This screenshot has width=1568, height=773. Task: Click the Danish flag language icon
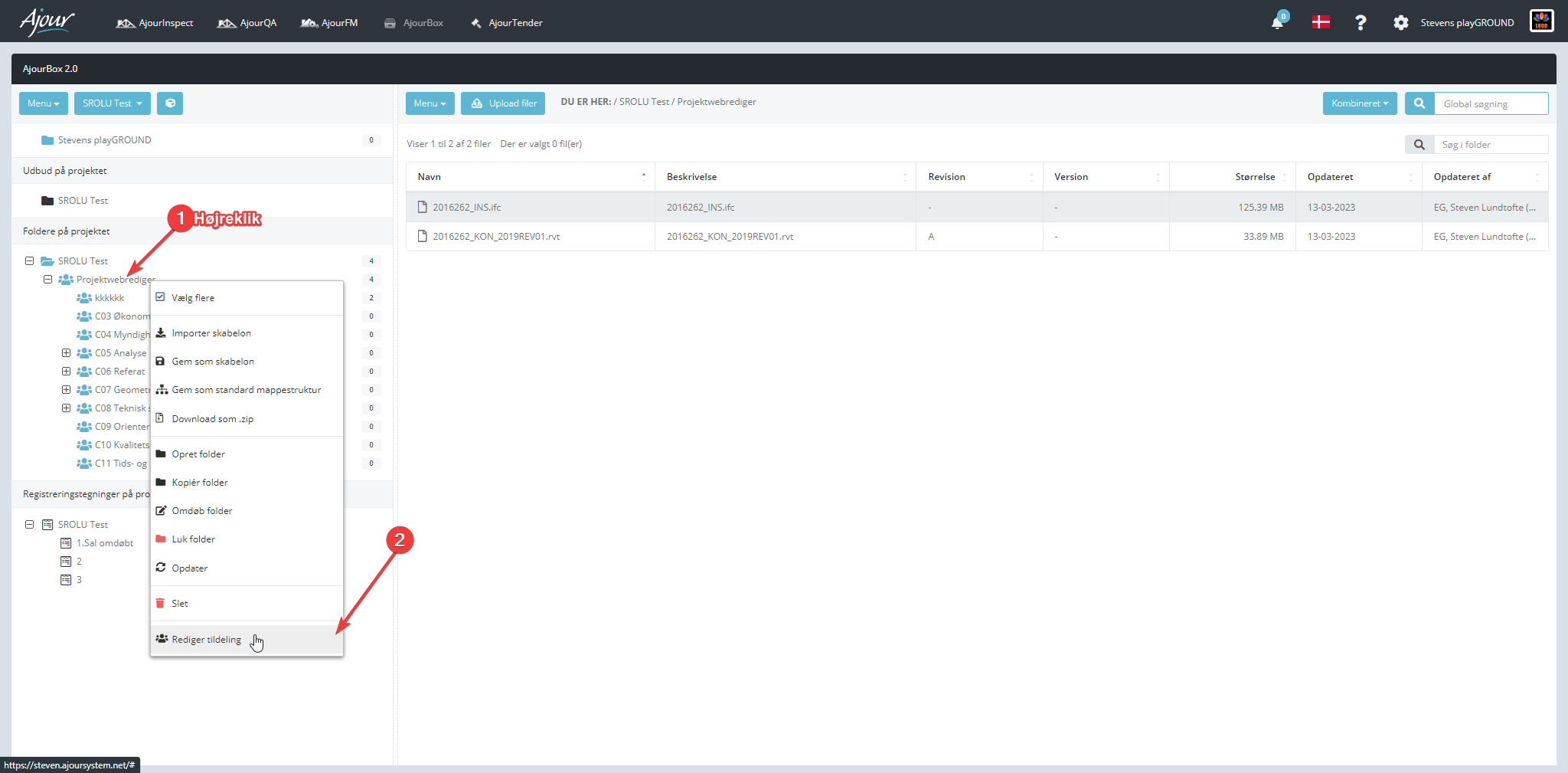coord(1321,22)
